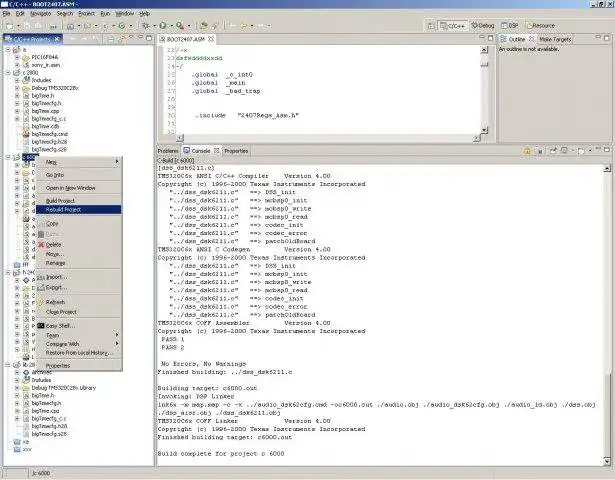Click the editor scroll-down arrow
This screenshot has height=480, width=615.
click(484, 130)
